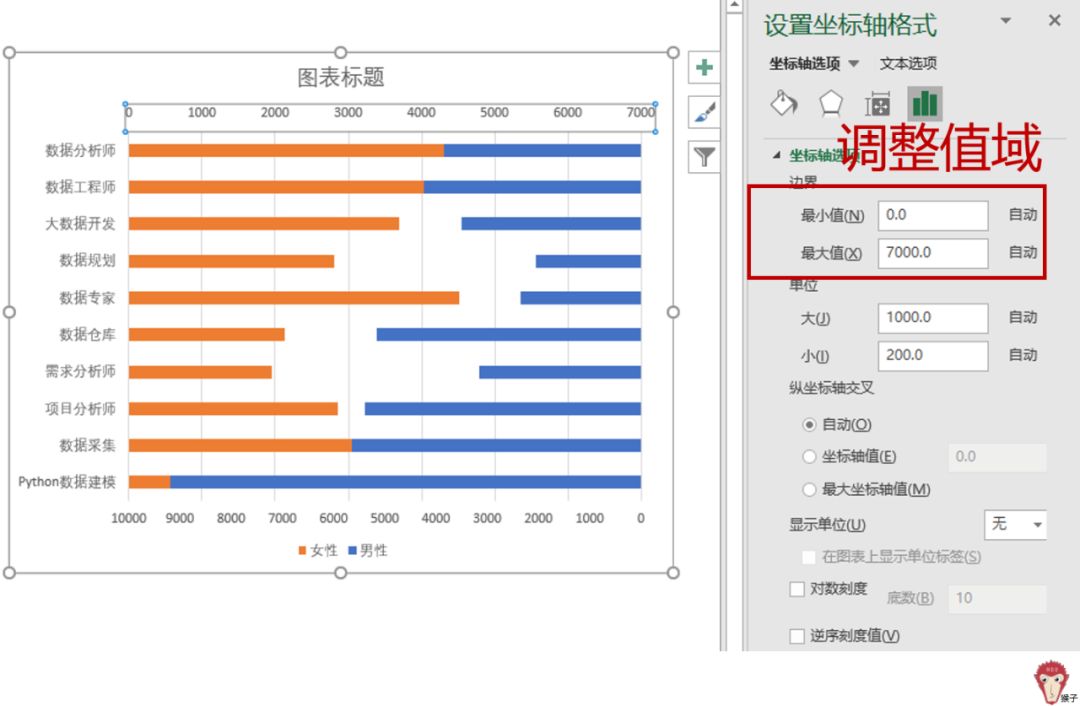Click the chart title 图表标题
The width and height of the screenshot is (1080, 706).
(x=340, y=77)
